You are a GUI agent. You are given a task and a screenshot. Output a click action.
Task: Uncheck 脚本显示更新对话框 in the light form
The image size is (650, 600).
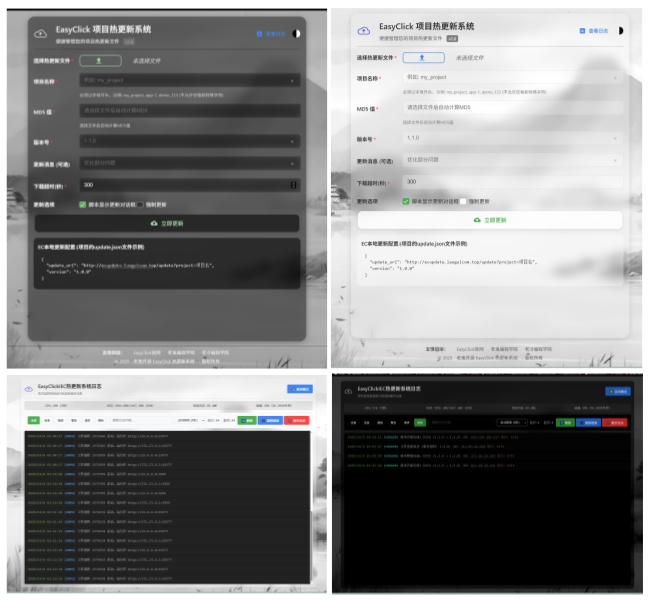point(407,201)
